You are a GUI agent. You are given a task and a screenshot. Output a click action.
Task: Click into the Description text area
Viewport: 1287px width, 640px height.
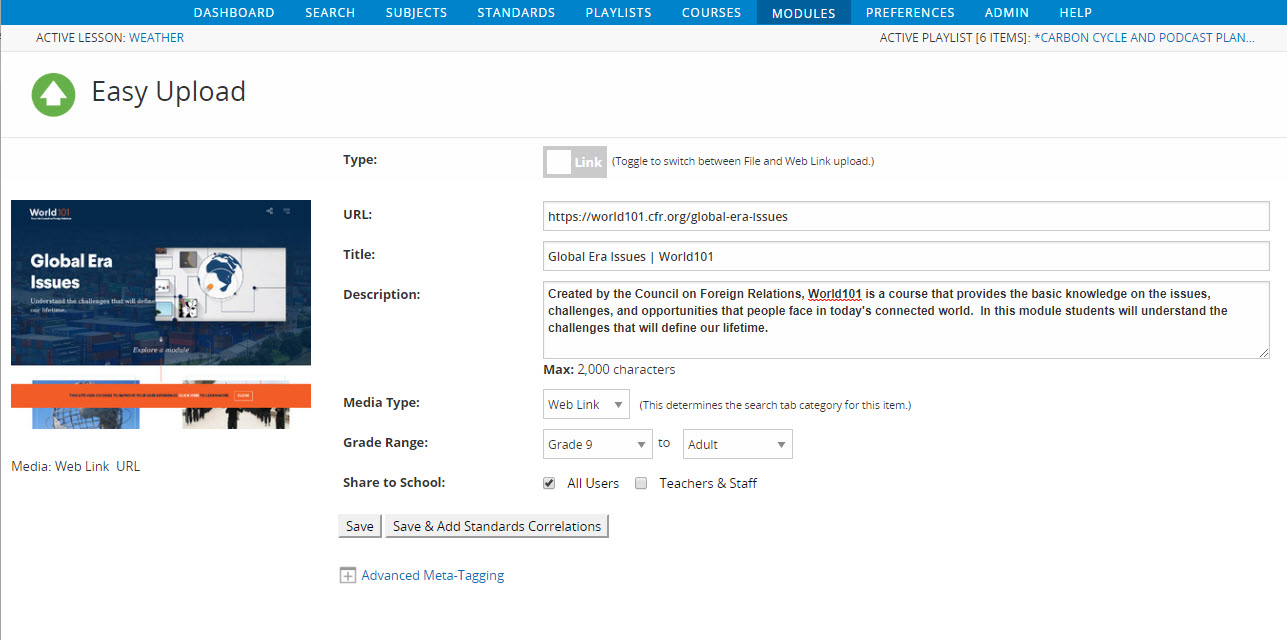pyautogui.click(x=906, y=320)
